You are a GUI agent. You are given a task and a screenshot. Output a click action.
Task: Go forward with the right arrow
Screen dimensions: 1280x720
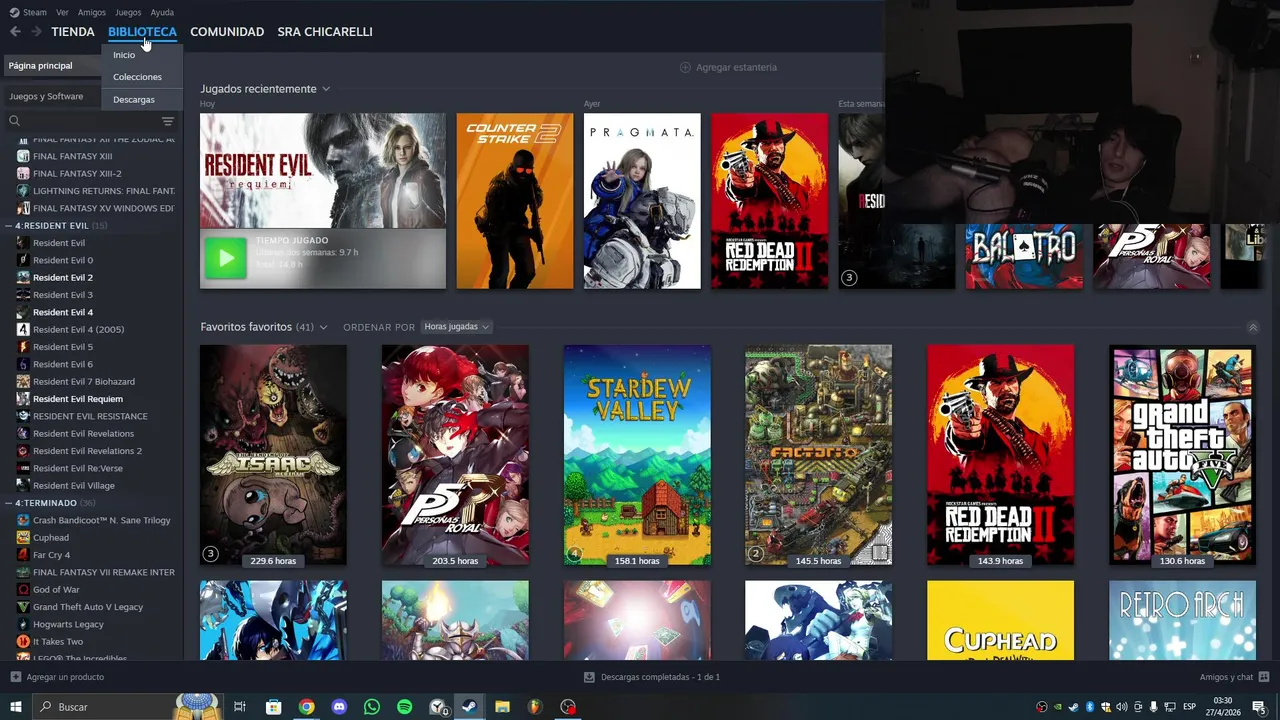tap(36, 32)
